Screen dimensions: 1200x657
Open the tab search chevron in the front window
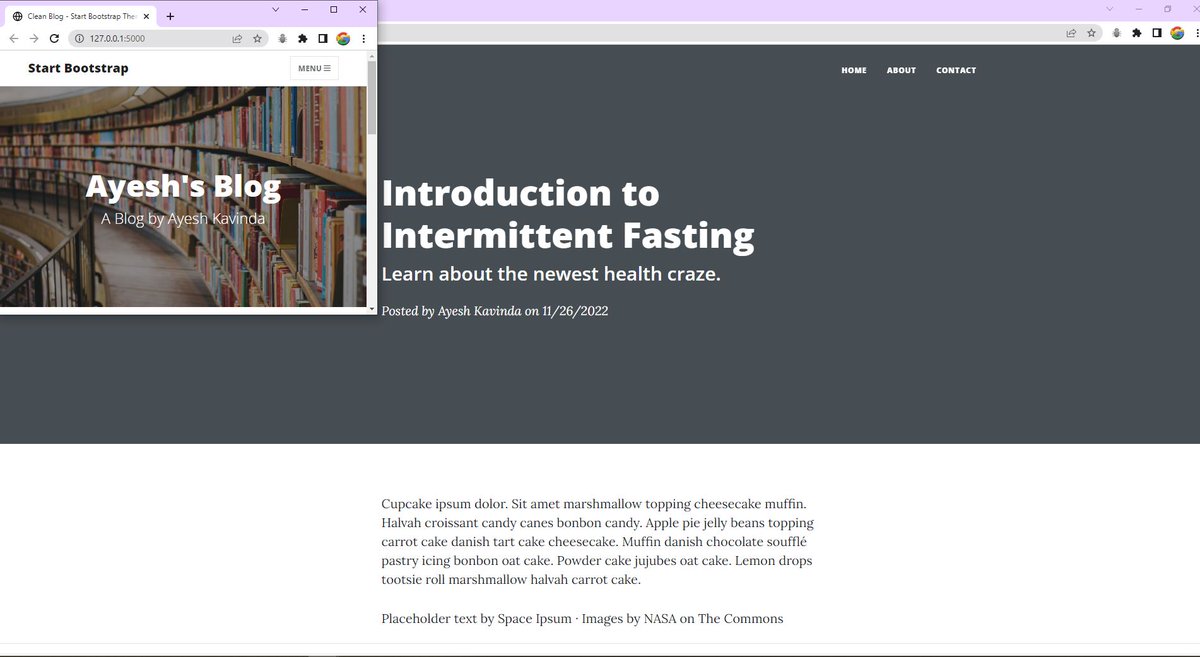(x=276, y=9)
